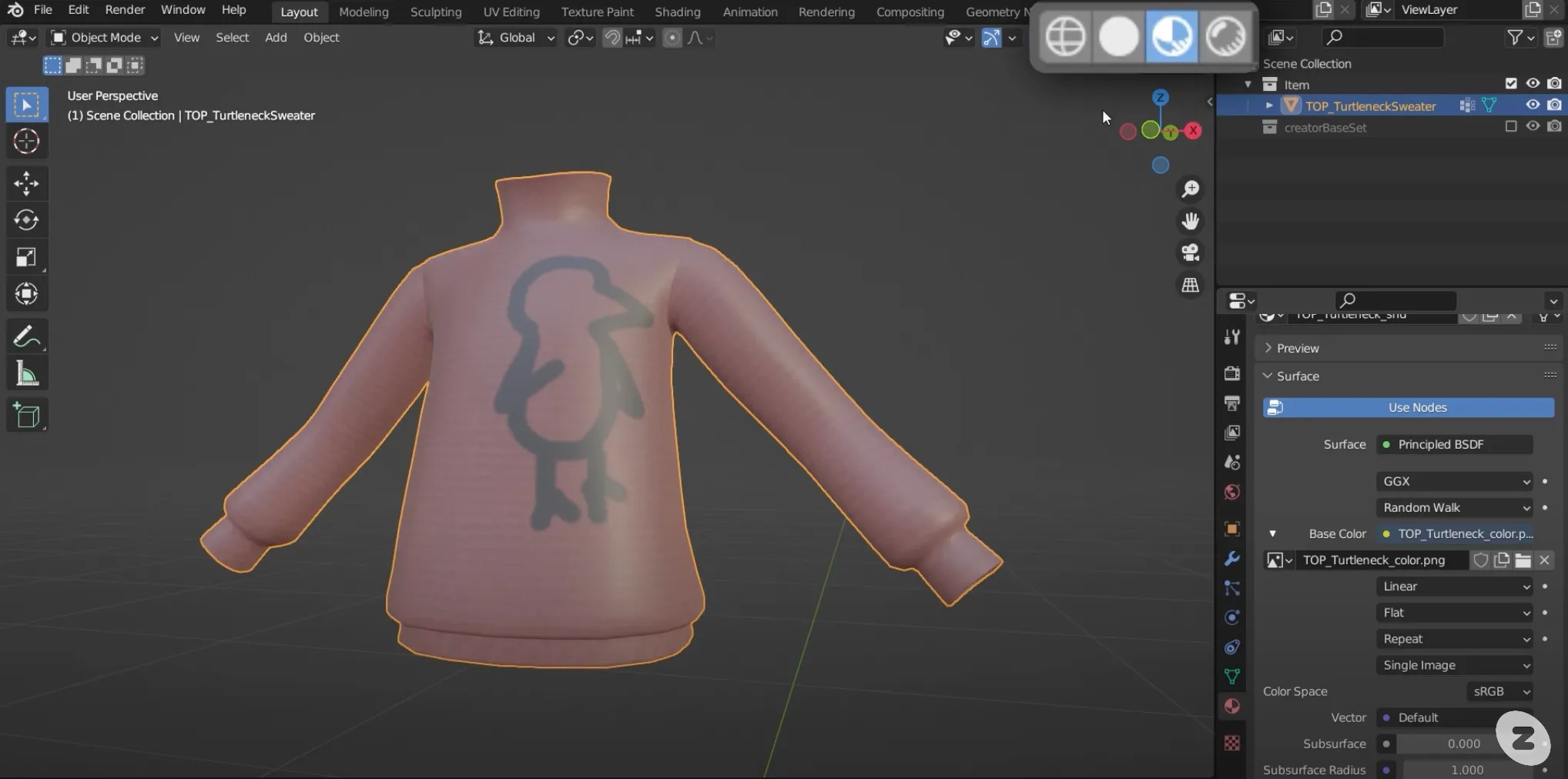Toggle viewport gizmos display

coord(992,38)
